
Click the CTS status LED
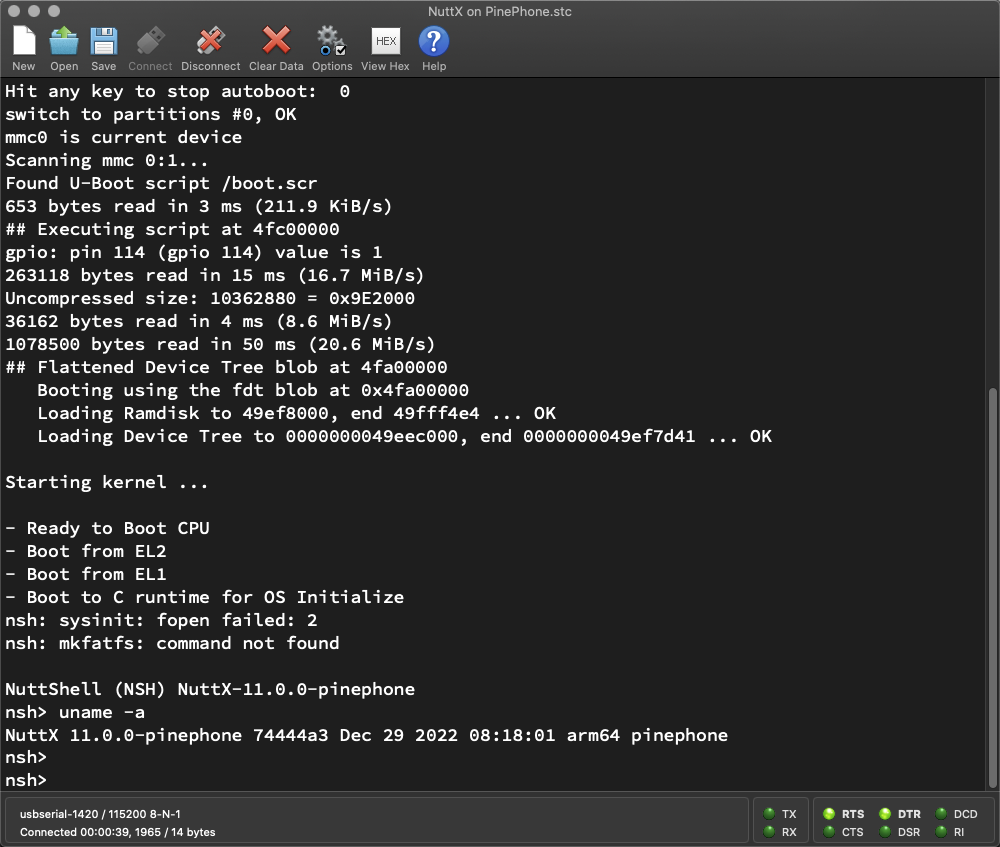coord(830,832)
